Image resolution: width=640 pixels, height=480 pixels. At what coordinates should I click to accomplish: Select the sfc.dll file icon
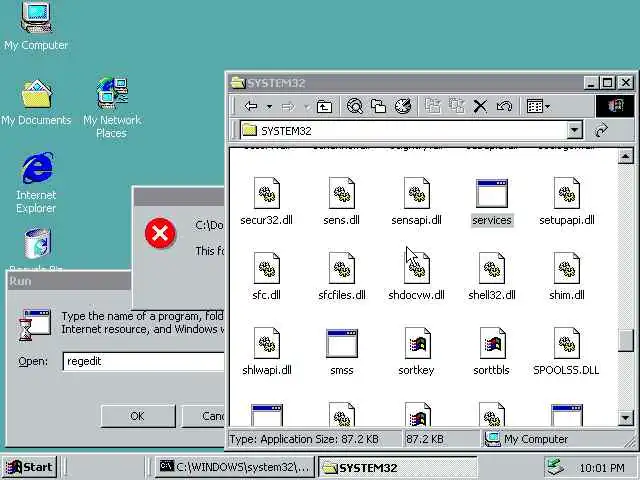pos(267,268)
